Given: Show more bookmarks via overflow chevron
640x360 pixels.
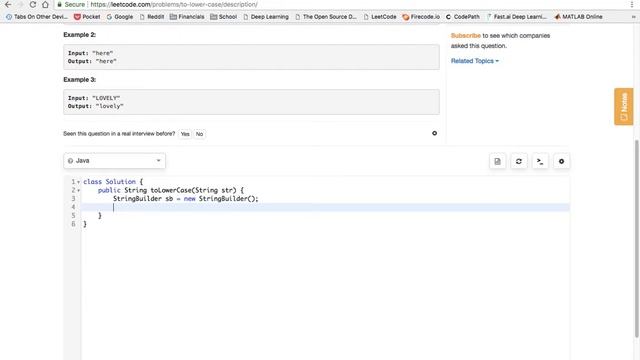Looking at the screenshot, I should 633,17.
